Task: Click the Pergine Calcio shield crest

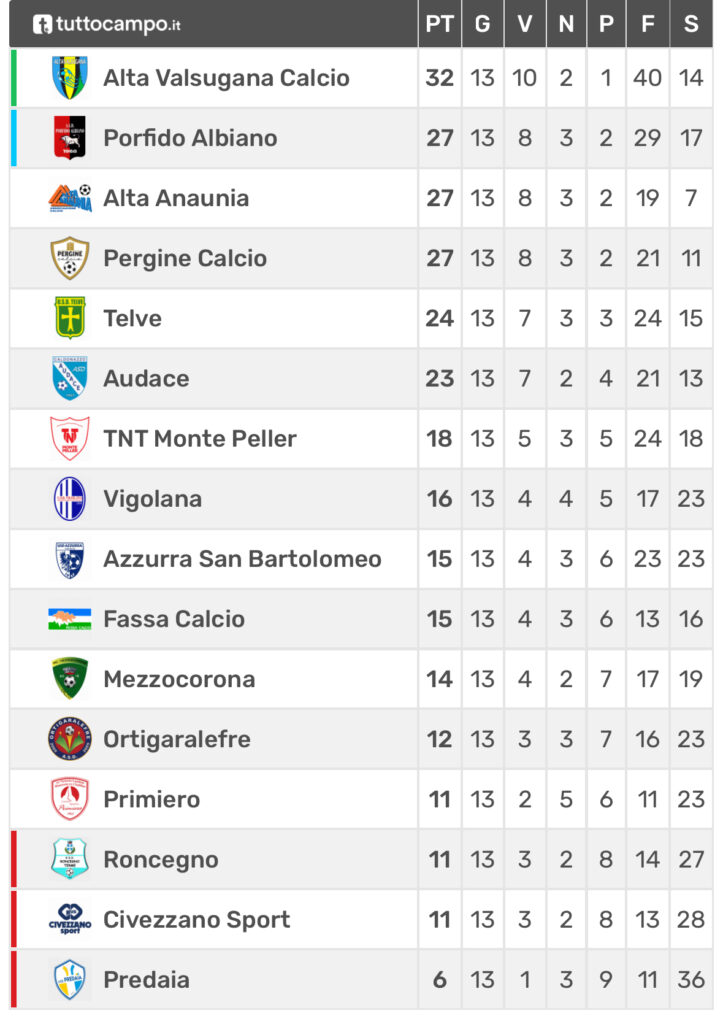Action: point(70,258)
